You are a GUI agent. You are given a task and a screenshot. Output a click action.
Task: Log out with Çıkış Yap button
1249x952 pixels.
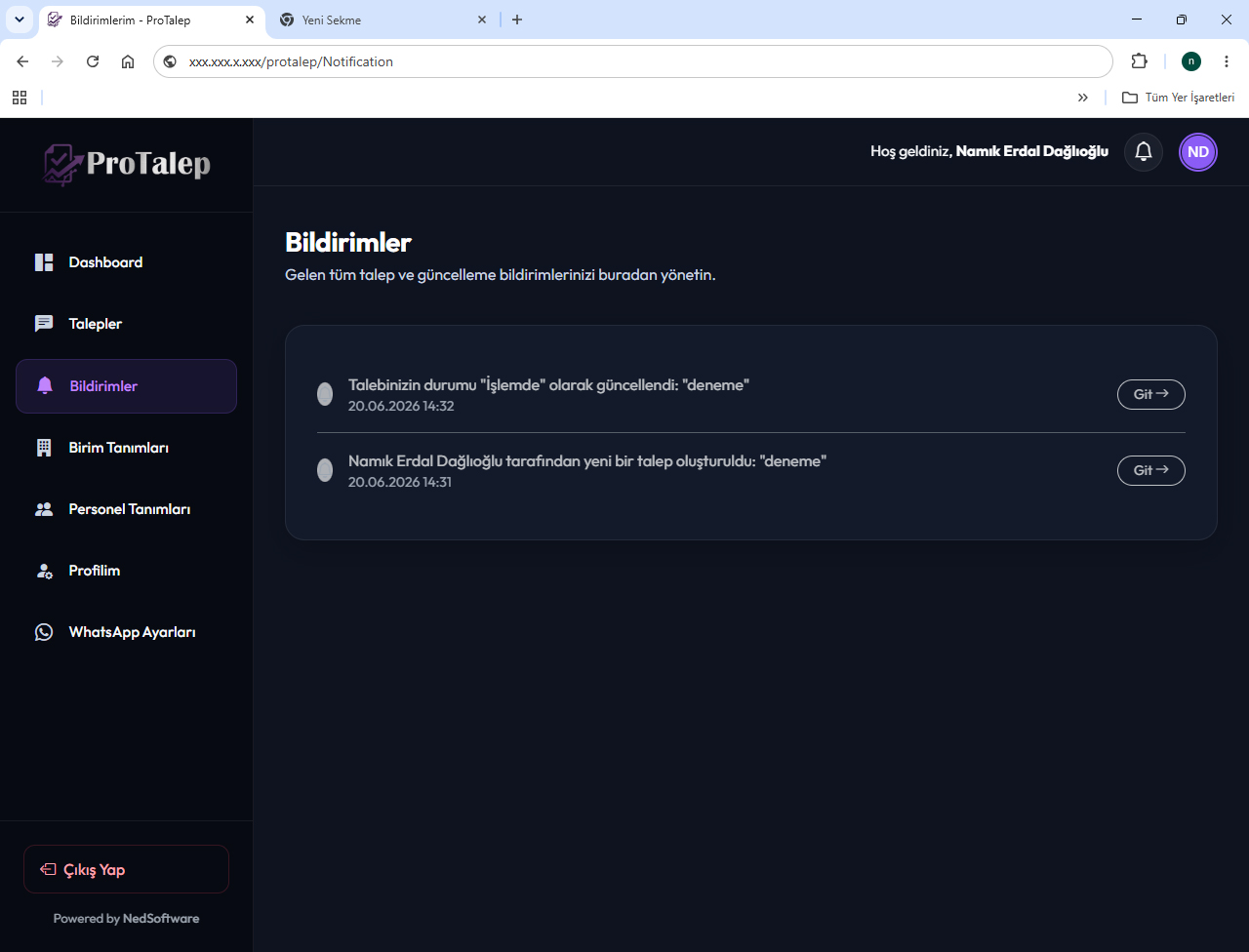[x=126, y=869]
